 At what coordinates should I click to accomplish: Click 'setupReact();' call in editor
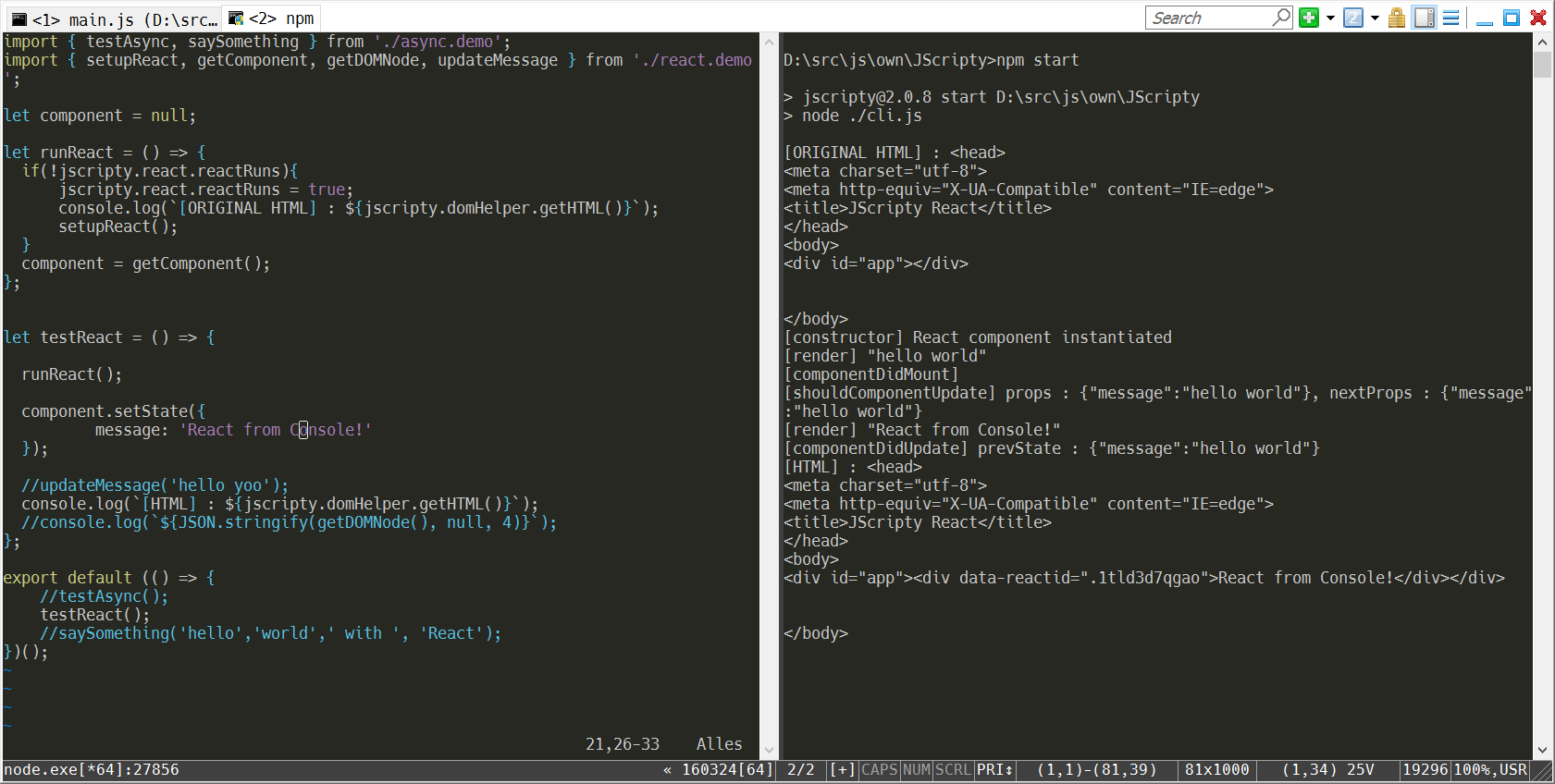[x=117, y=227]
